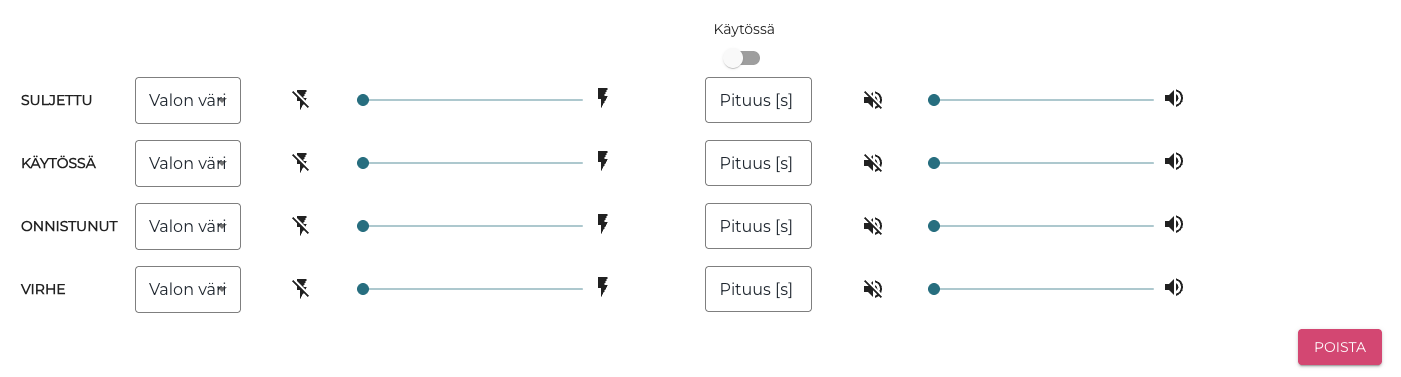The height and width of the screenshot is (377, 1401).
Task: Focus Pituus [s] field in ONNISTUNUT row
Action: pos(758,226)
